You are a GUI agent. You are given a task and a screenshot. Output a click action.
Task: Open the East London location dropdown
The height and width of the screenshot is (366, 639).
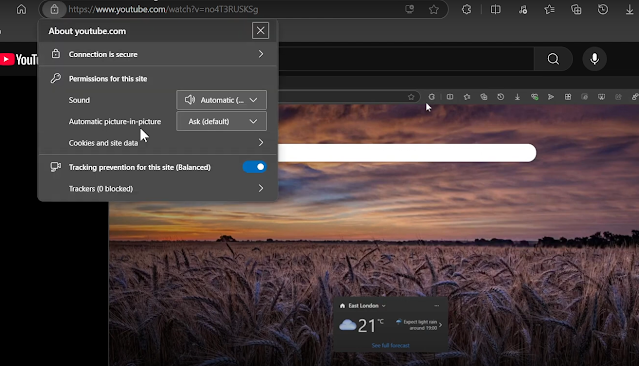click(x=363, y=306)
